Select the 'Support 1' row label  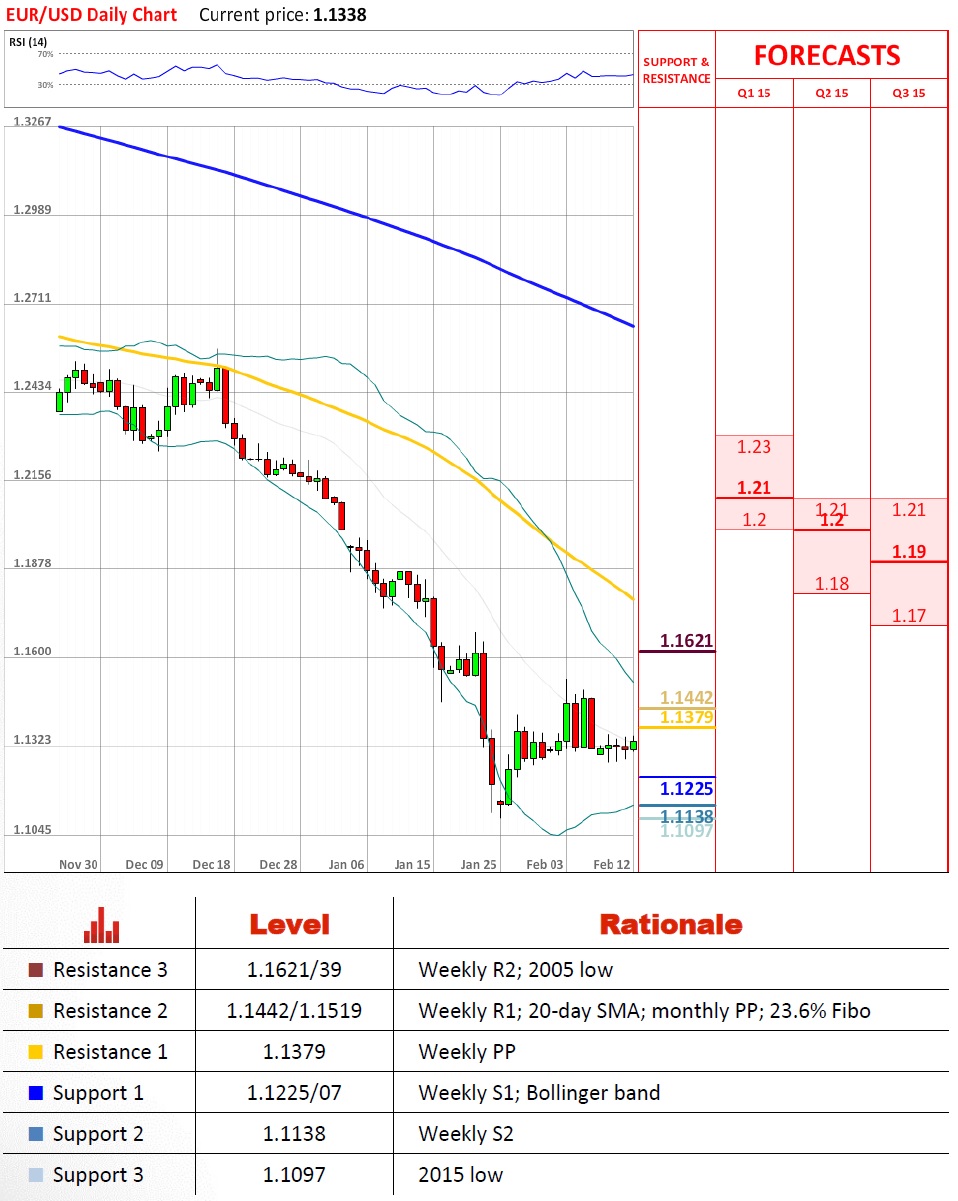98,1093
